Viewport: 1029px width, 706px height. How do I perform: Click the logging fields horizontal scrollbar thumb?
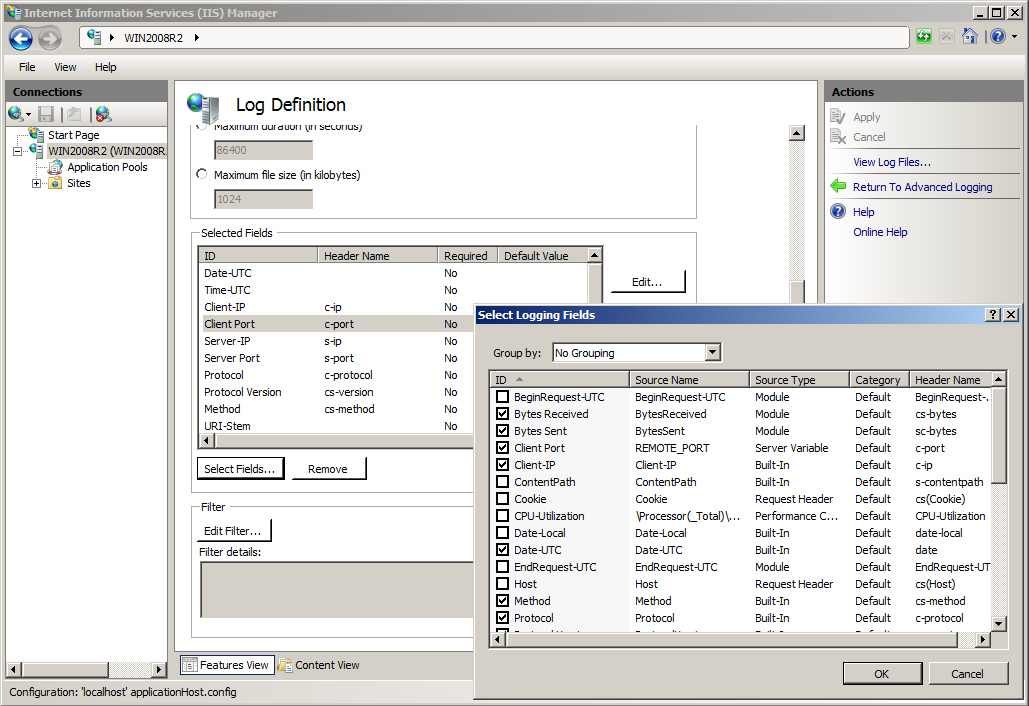click(x=732, y=639)
